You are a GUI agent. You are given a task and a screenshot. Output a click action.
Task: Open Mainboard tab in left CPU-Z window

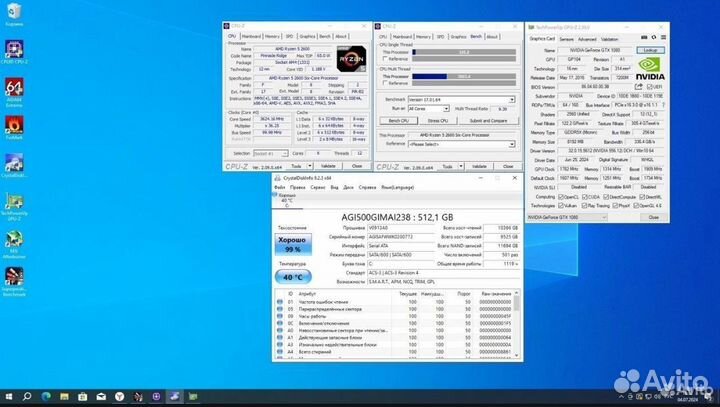pos(251,36)
